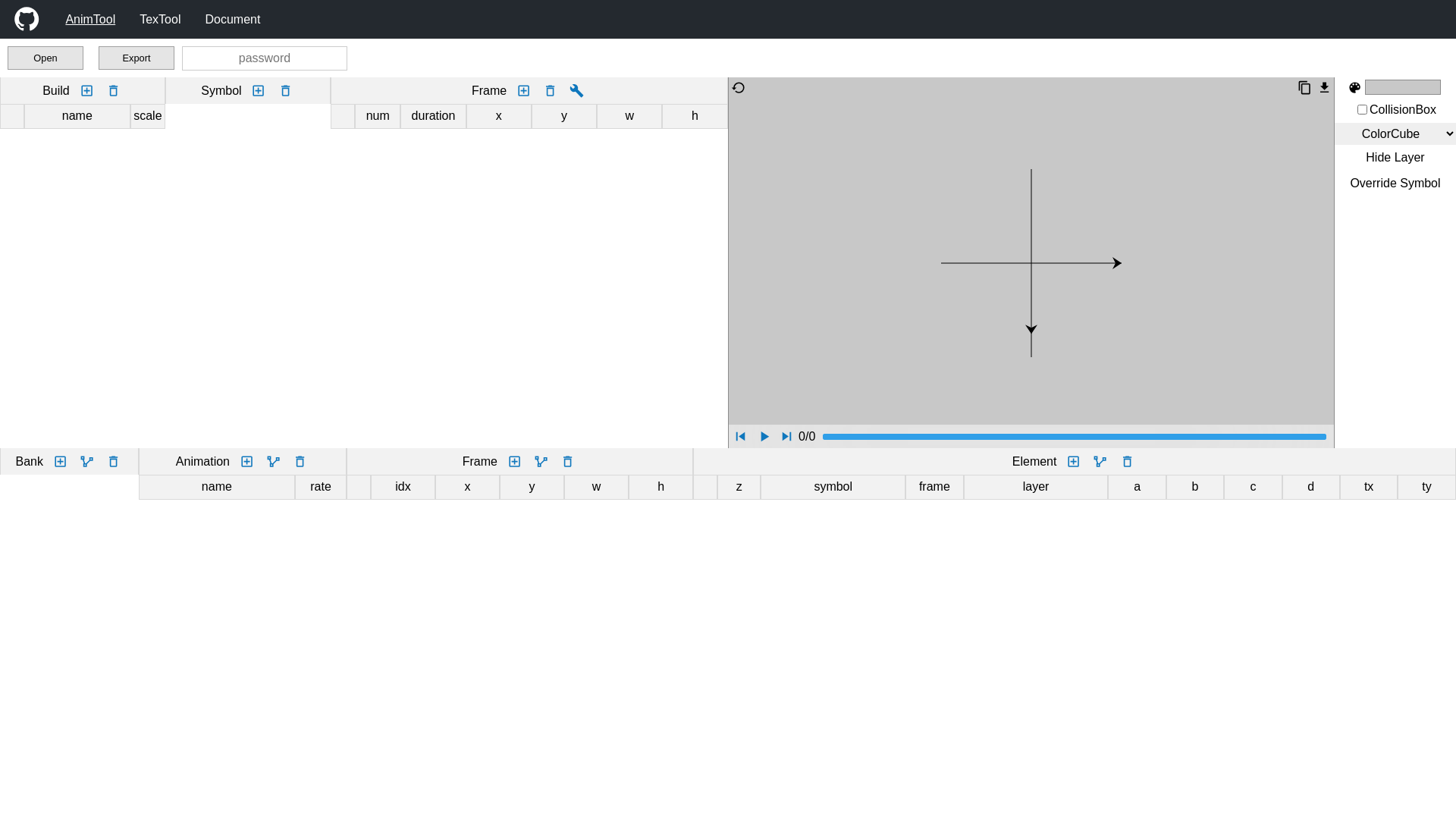The width and height of the screenshot is (1456, 819).
Task: Delete the selected Element
Action: [x=1128, y=462]
